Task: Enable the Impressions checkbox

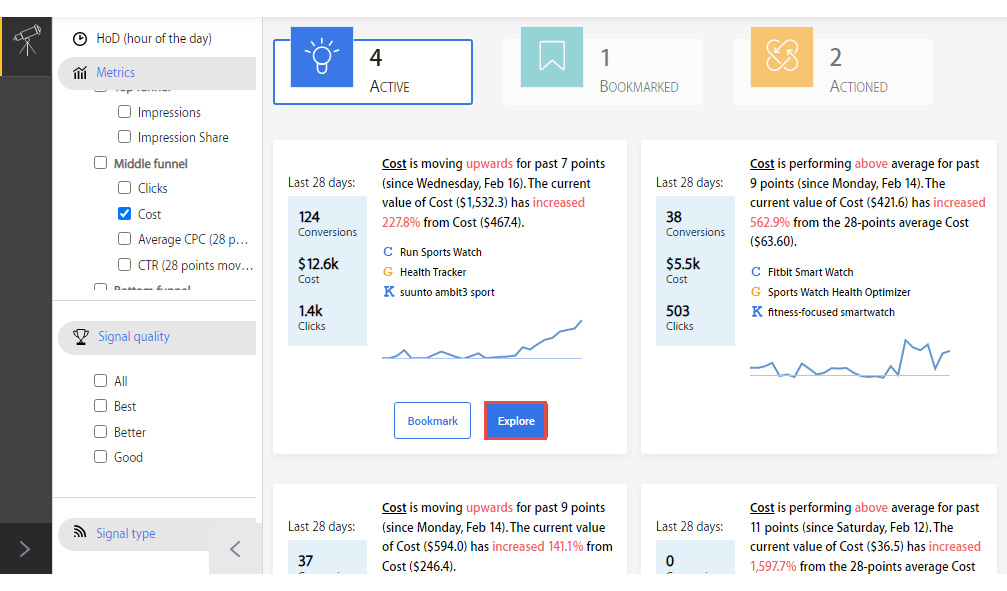Action: (125, 112)
